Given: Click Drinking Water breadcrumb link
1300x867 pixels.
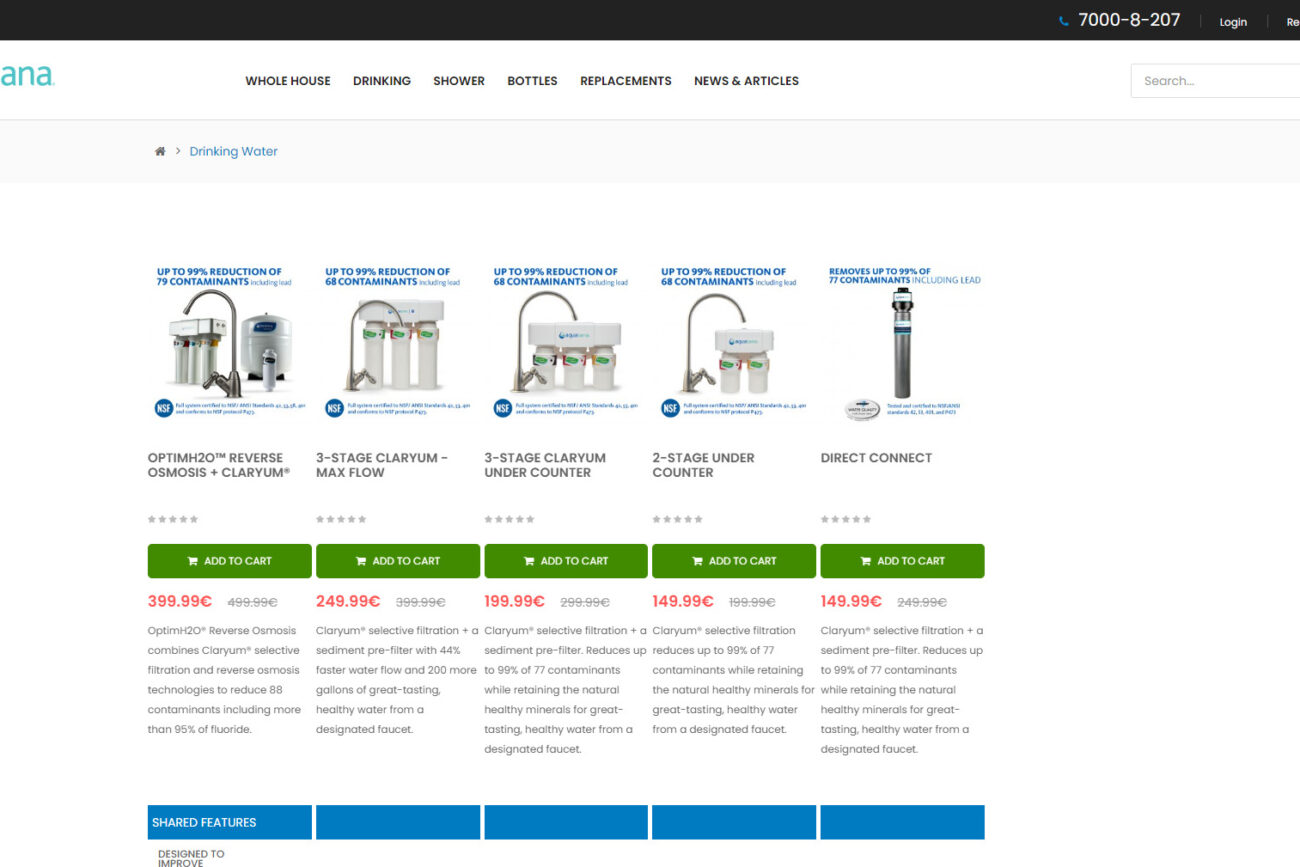Looking at the screenshot, I should [x=233, y=151].
